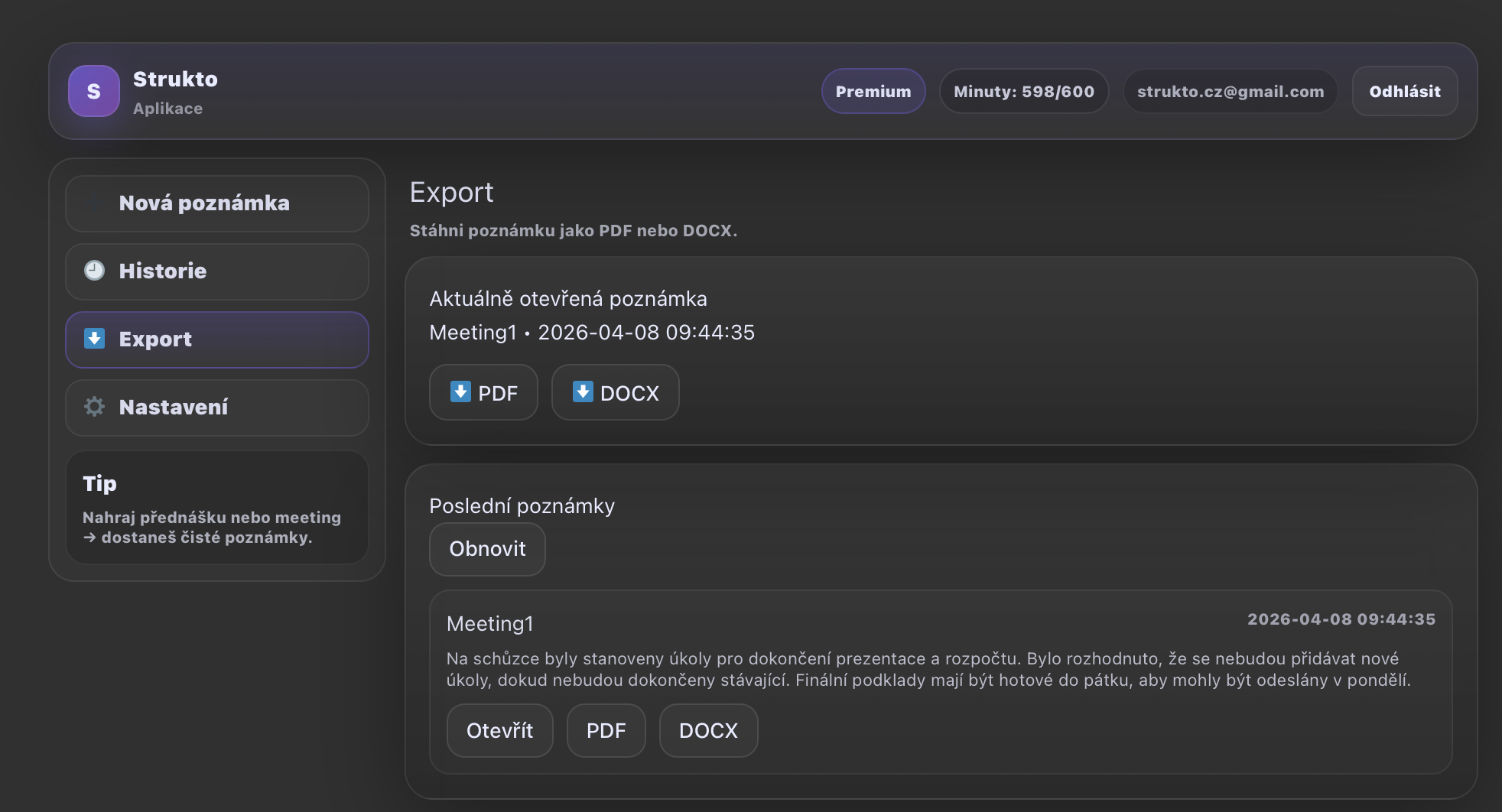Download Meeting1 as PDF from recent notes

point(606,731)
